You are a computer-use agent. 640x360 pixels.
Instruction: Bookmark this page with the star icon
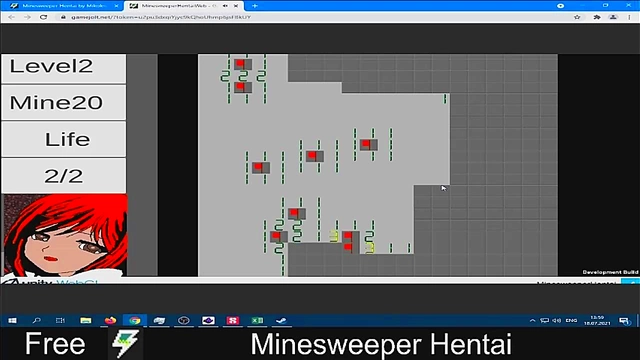click(577, 17)
